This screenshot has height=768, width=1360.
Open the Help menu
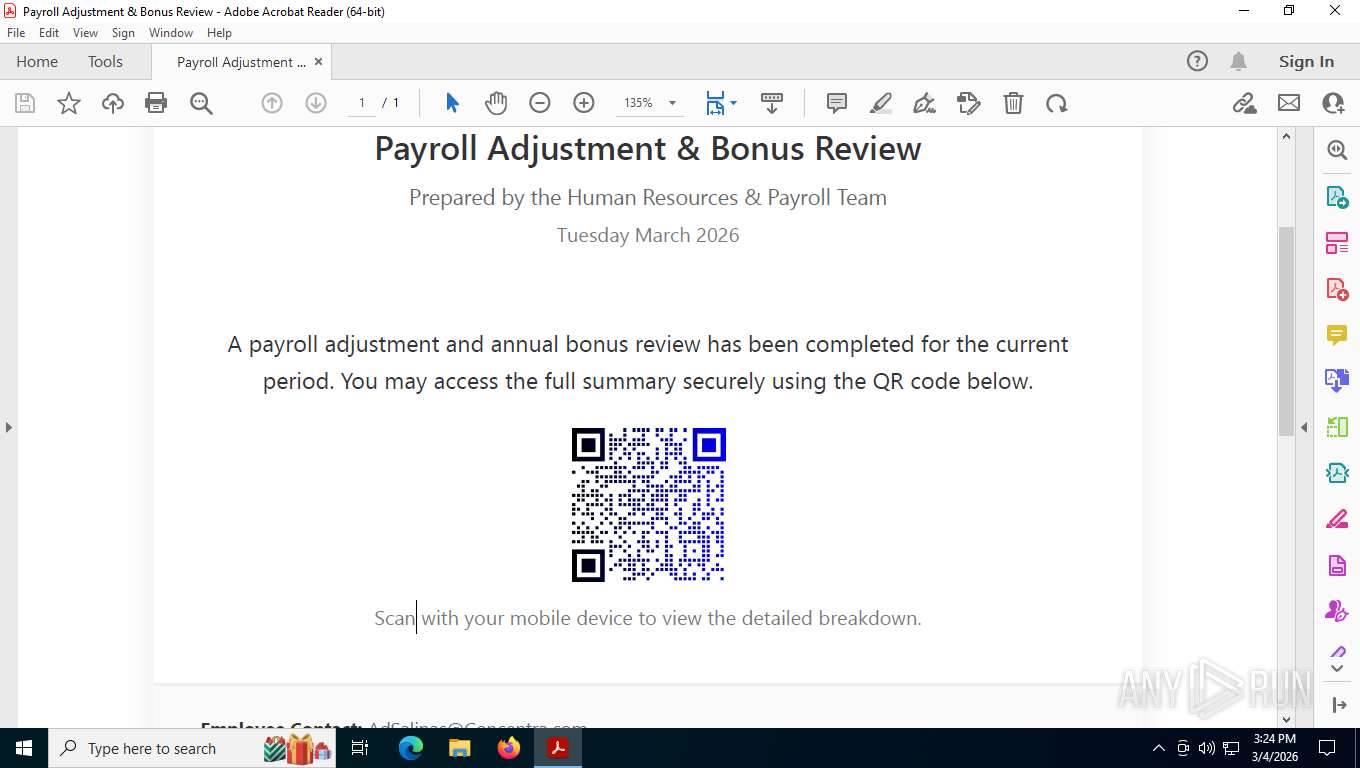coord(219,33)
